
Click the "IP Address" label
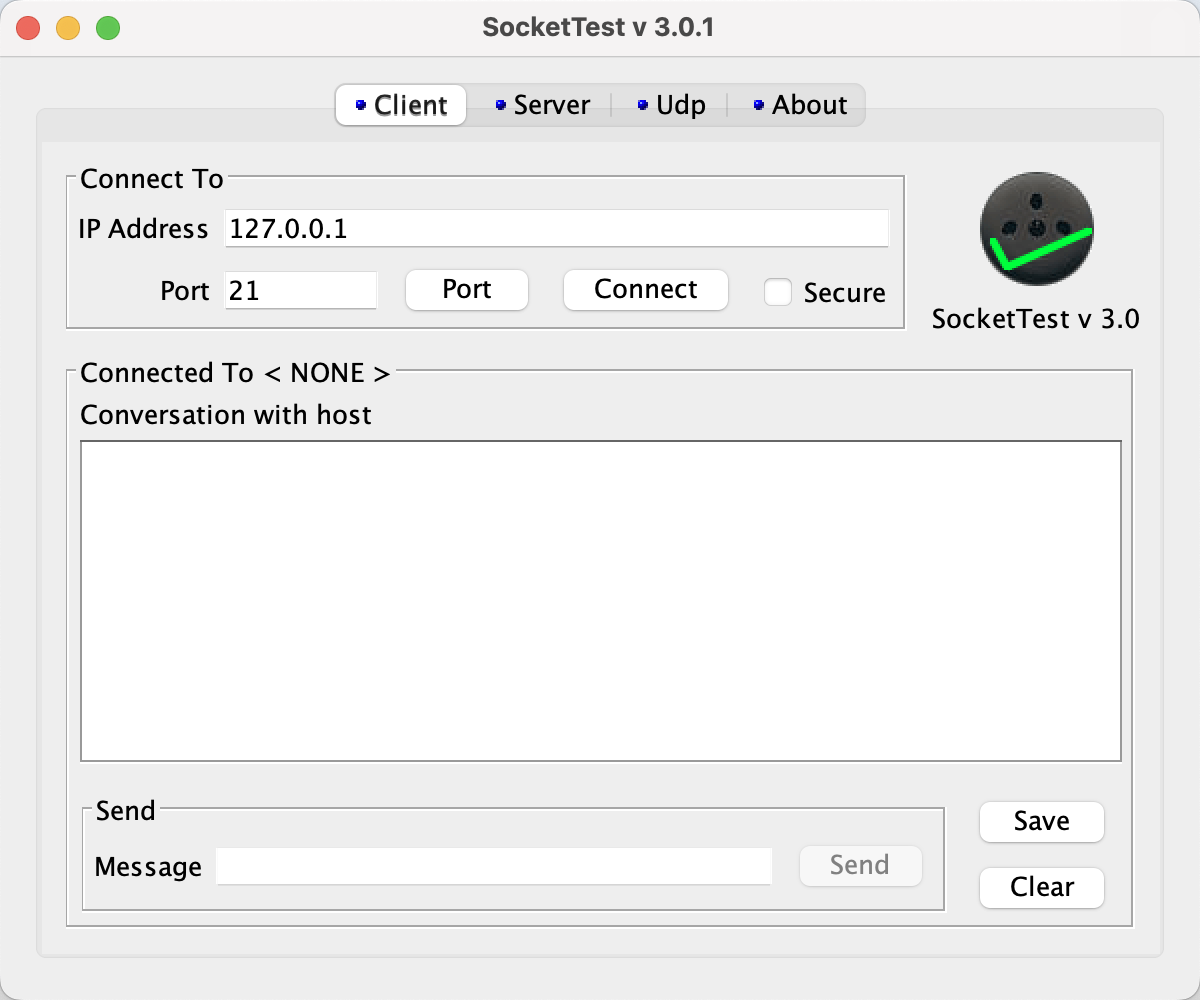point(143,229)
